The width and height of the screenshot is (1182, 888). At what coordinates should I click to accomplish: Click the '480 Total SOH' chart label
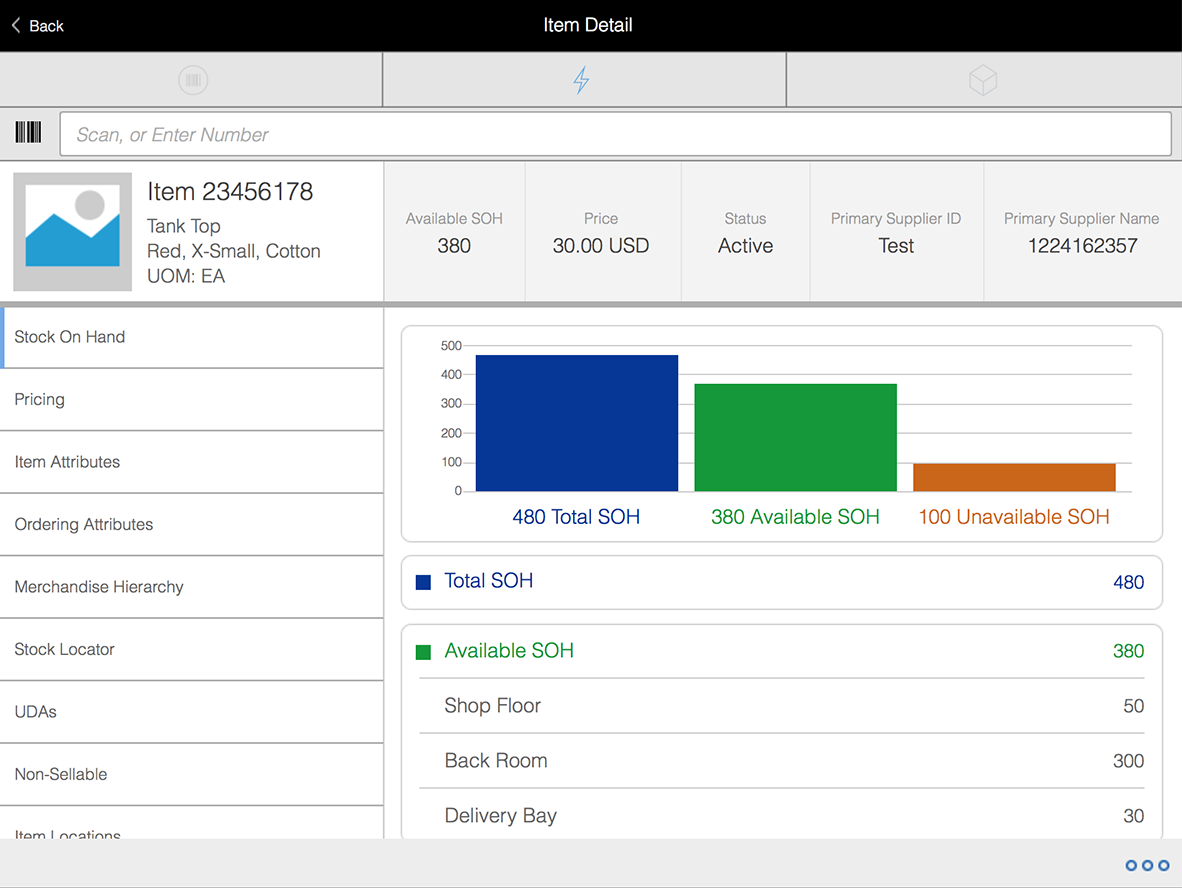pyautogui.click(x=576, y=517)
